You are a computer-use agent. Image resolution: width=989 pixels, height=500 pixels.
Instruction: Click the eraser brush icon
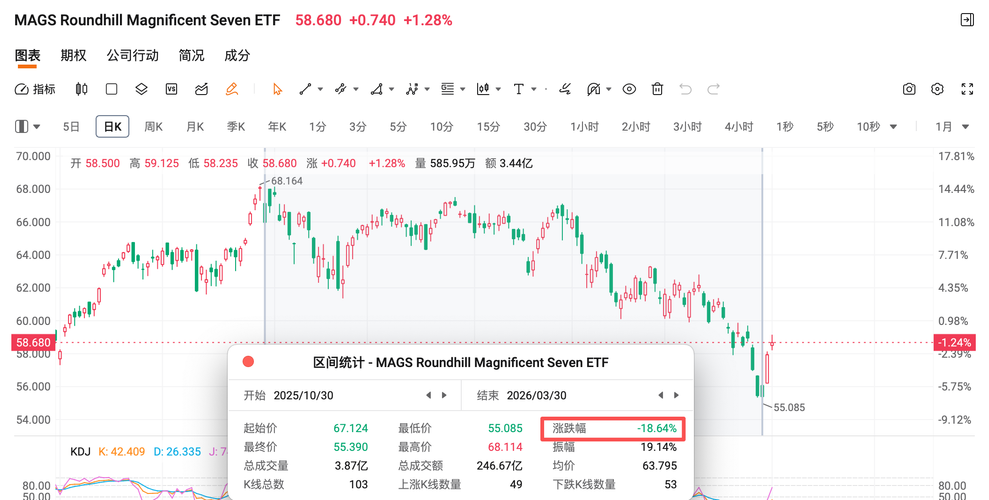pos(565,90)
